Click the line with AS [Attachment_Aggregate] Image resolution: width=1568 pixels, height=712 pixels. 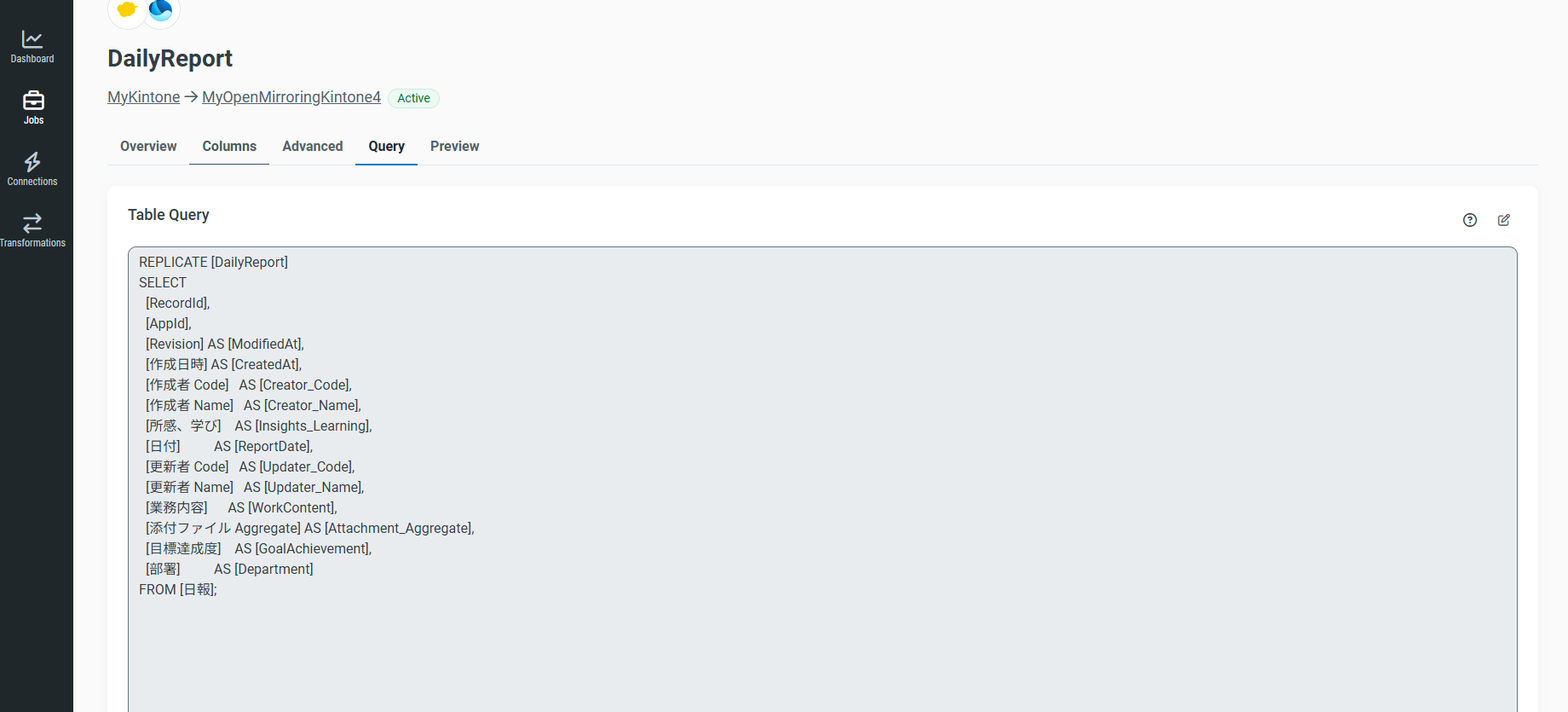click(309, 528)
